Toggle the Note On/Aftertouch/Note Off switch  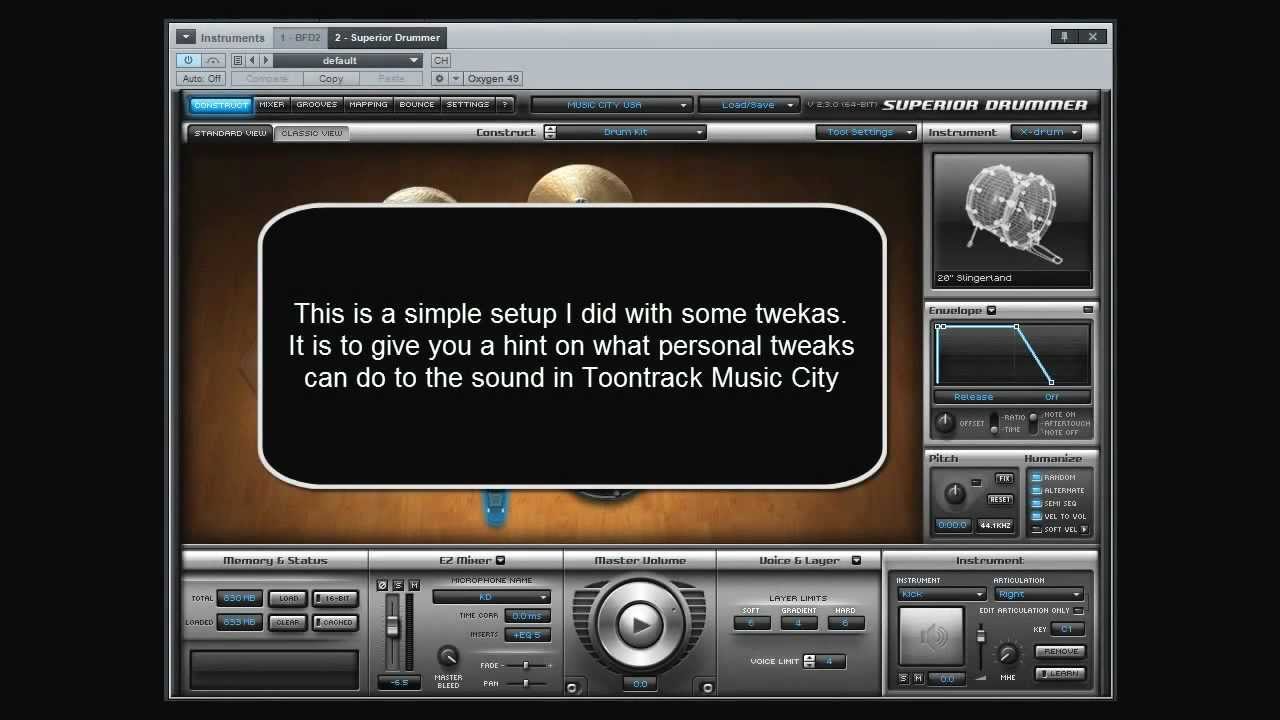[1033, 423]
